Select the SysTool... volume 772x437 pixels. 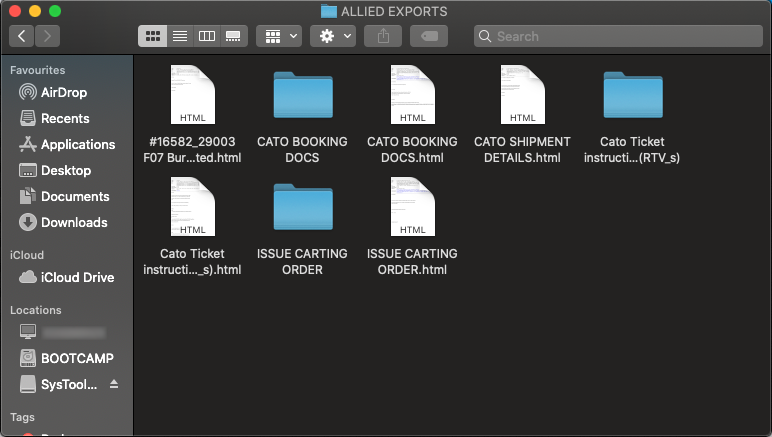coord(58,384)
